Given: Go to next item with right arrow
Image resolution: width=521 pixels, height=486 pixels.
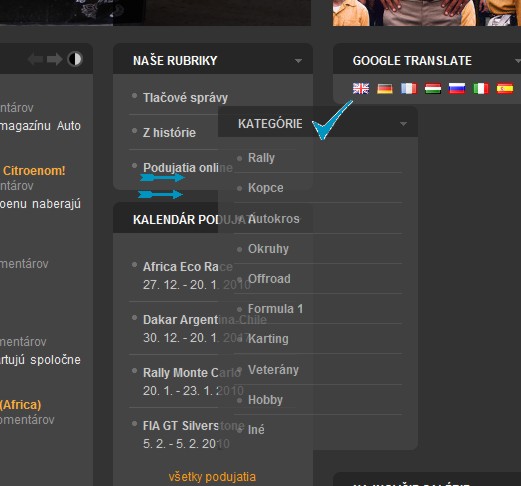Looking at the screenshot, I should [x=54, y=59].
